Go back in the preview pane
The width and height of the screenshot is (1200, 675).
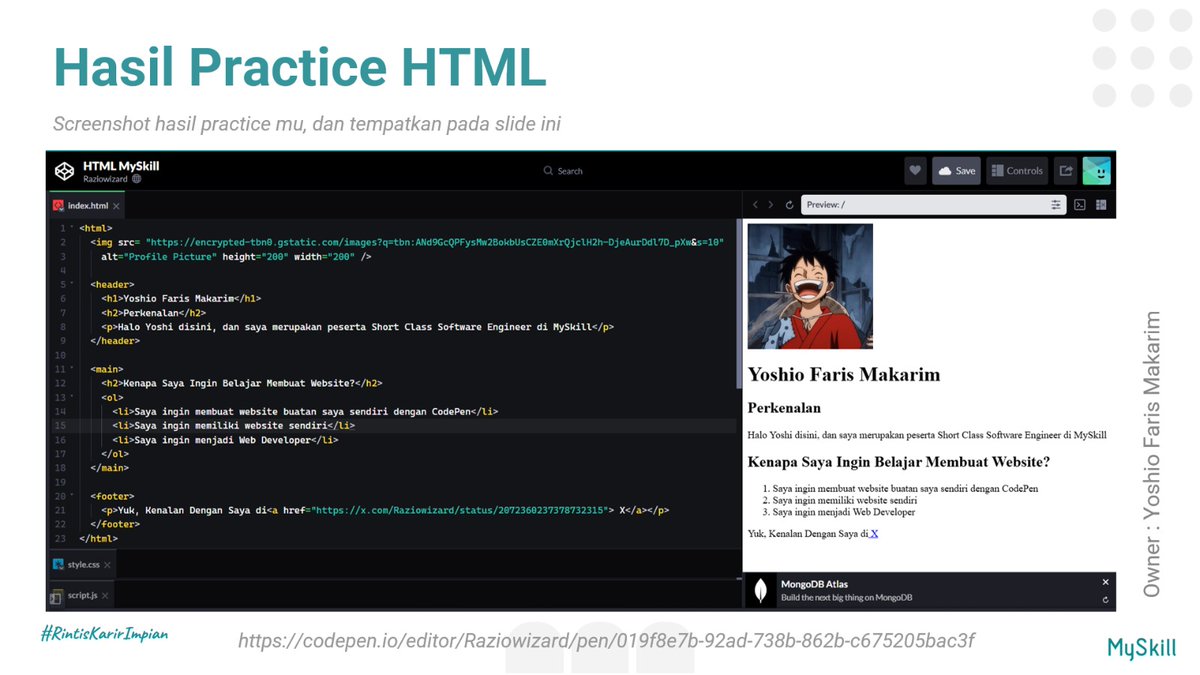click(x=756, y=205)
